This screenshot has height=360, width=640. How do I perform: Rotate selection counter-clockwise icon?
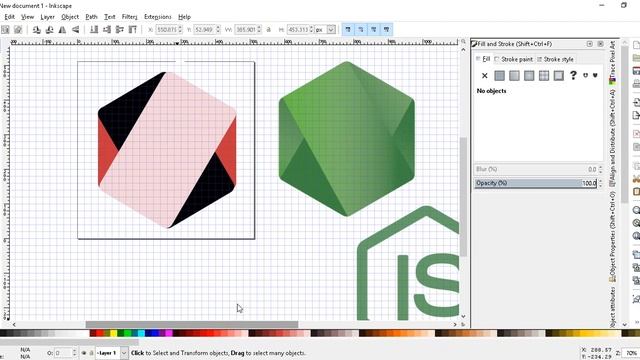coord(36,29)
